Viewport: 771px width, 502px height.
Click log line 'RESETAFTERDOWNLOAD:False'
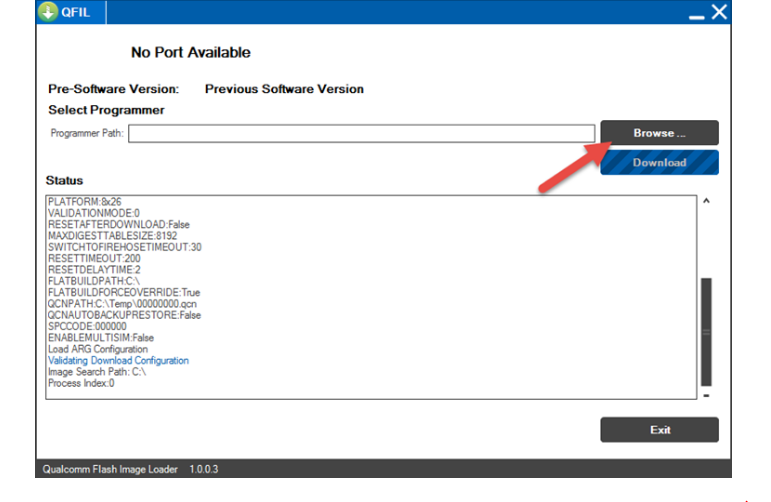119,224
